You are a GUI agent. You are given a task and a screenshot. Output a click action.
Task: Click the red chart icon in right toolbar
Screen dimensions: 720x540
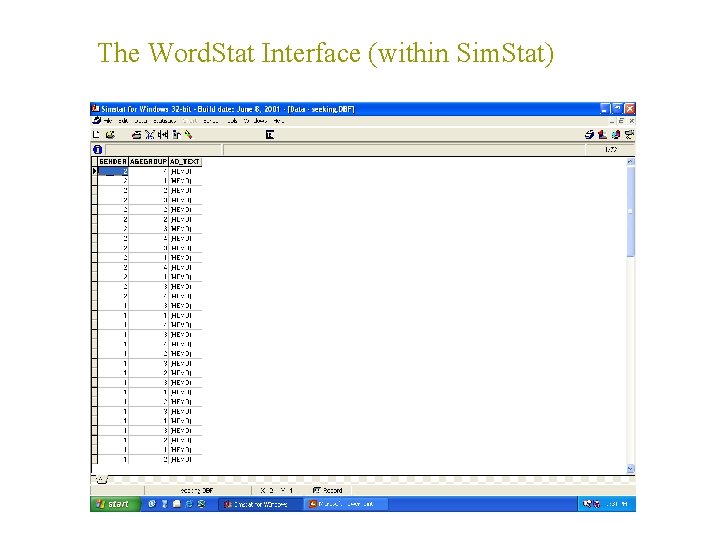click(602, 135)
